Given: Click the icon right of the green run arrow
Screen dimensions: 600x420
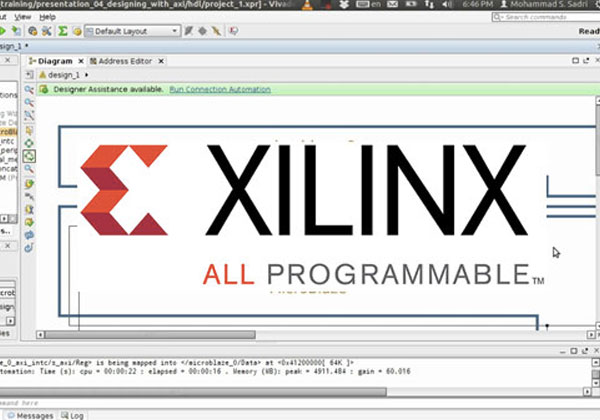Looking at the screenshot, I should click(x=16, y=31).
